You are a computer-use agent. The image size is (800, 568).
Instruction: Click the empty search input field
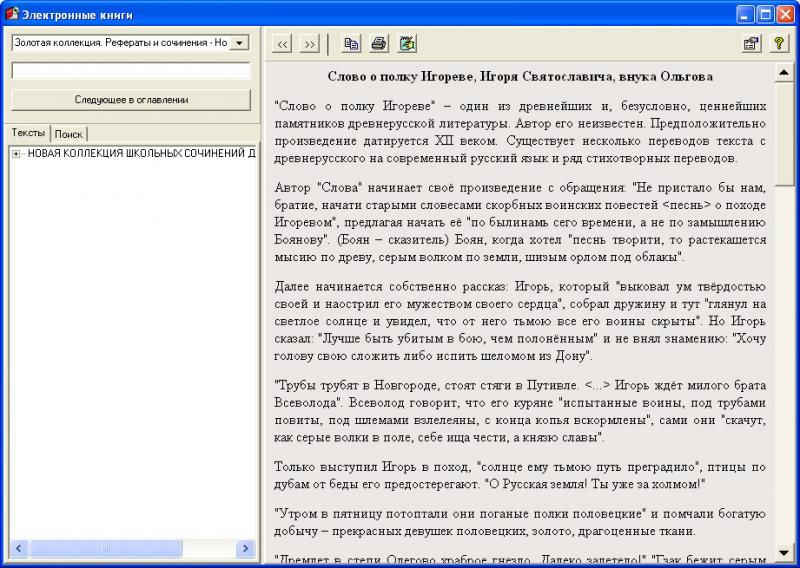click(x=131, y=71)
